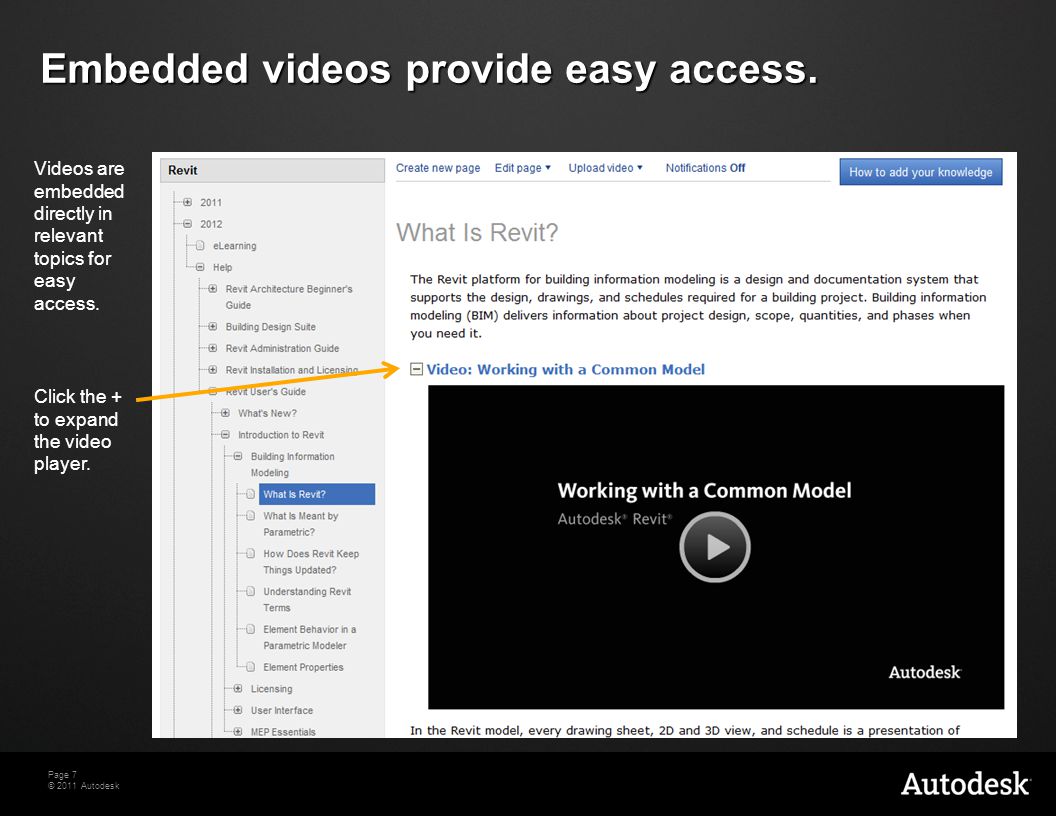Viewport: 1056px width, 816px height.
Task: Collapse the 2012 tree node
Action: 187,224
